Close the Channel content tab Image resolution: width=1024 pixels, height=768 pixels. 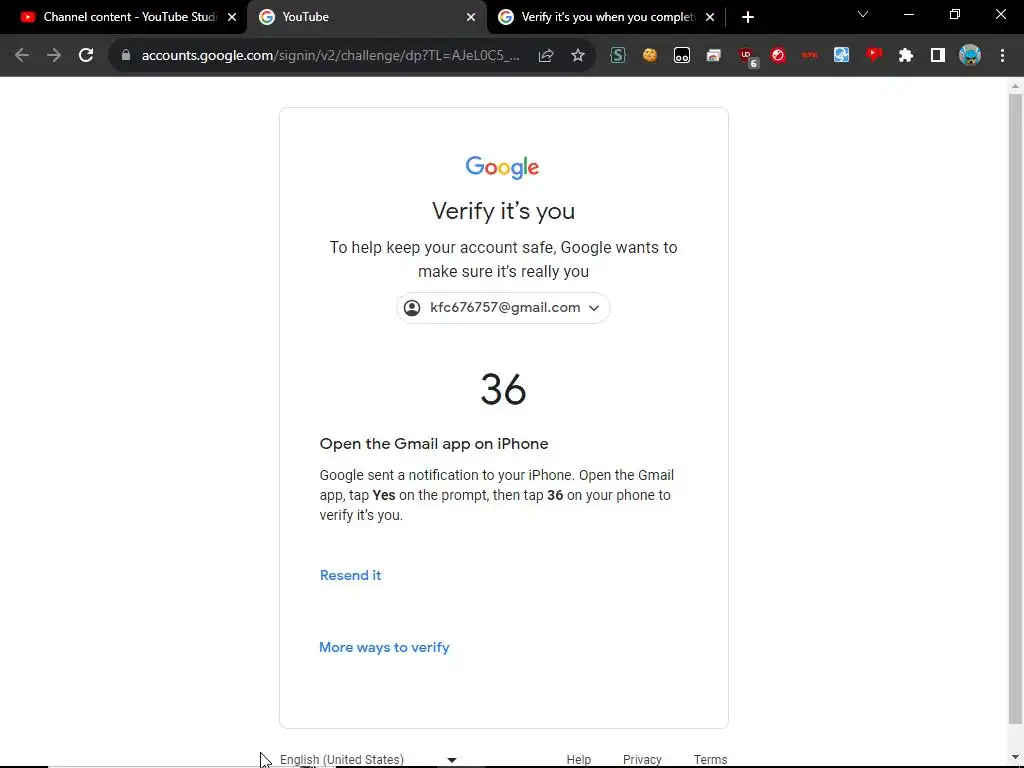(232, 18)
